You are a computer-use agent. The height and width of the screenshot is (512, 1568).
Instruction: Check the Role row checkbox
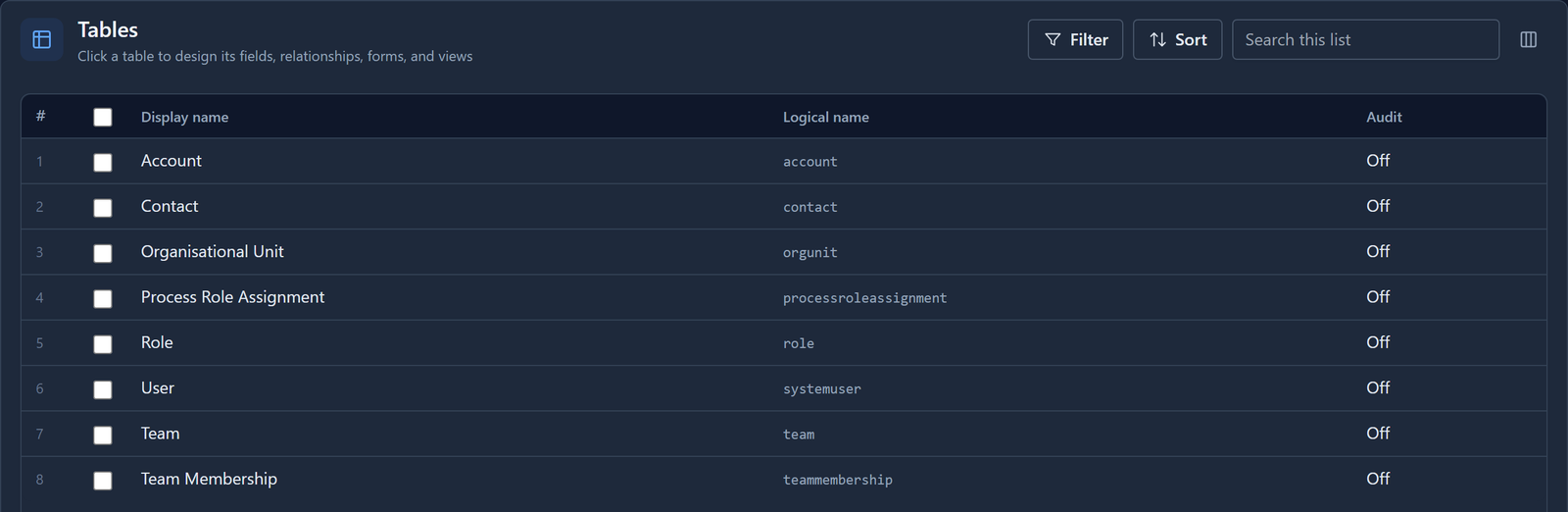tap(103, 343)
